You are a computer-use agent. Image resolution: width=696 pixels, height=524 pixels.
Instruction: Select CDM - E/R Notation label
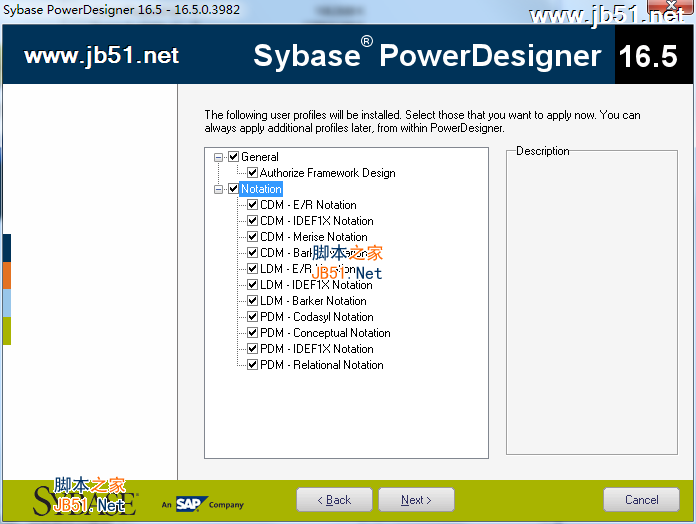coord(308,205)
